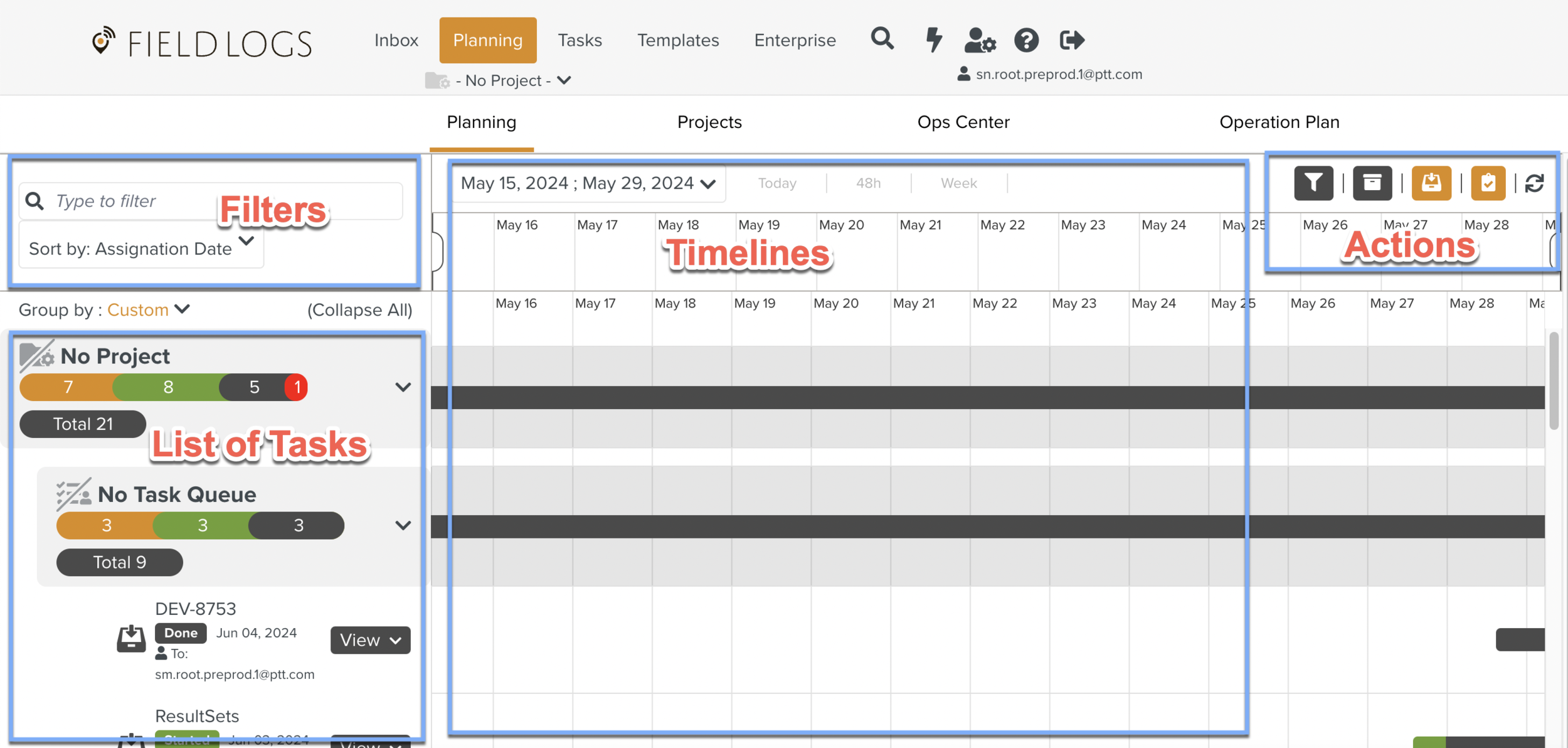Click the orange clipboard check action icon

[x=1488, y=183]
